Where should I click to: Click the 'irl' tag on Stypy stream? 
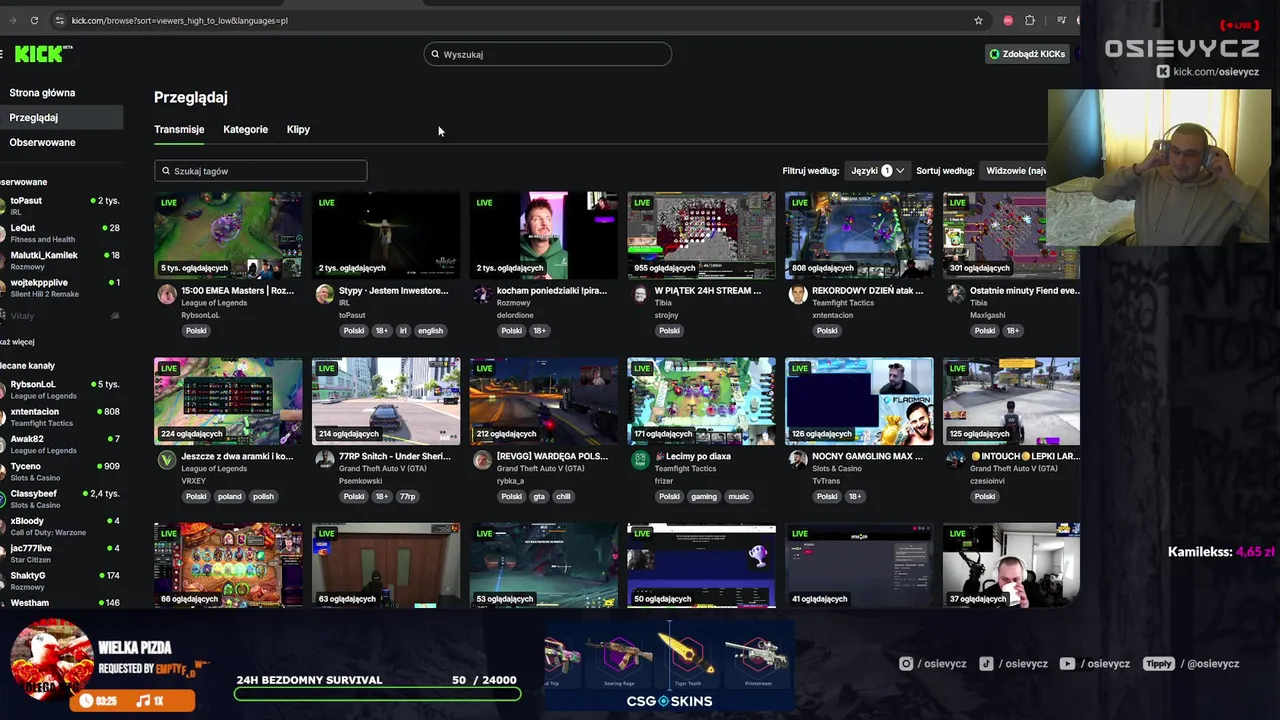point(404,331)
